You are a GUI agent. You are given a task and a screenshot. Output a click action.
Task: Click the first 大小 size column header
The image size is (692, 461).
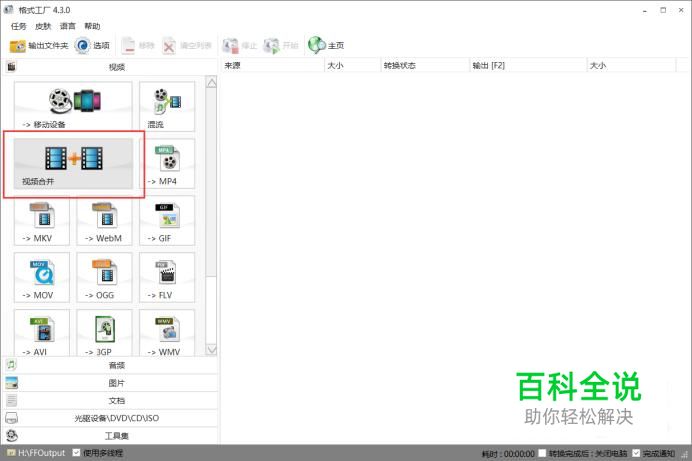[353, 65]
